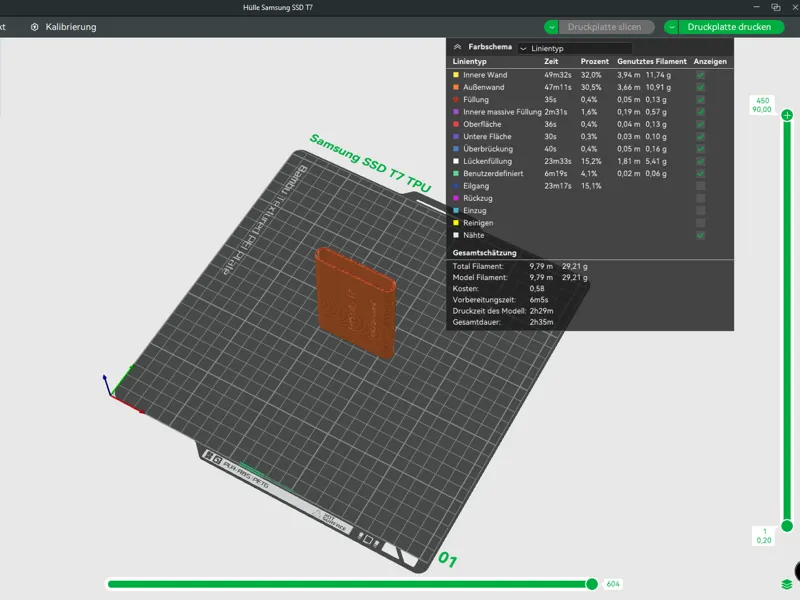The width and height of the screenshot is (800, 600).
Task: Restore the window using the title bar icon
Action: click(x=776, y=7)
